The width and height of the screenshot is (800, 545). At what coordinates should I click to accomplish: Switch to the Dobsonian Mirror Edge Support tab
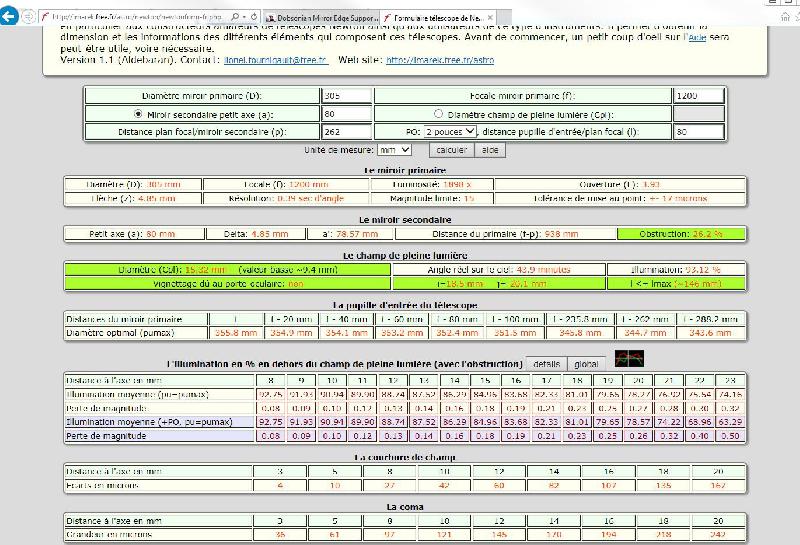pos(322,17)
